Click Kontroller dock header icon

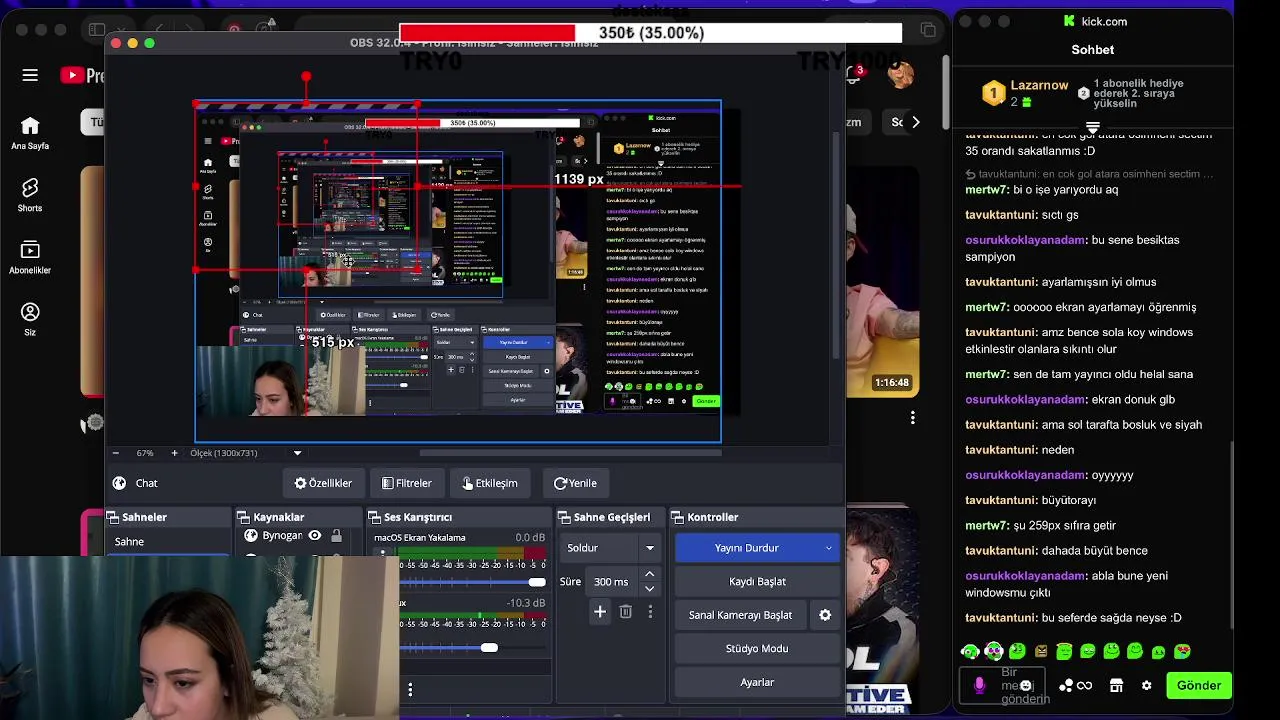pyautogui.click(x=678, y=517)
